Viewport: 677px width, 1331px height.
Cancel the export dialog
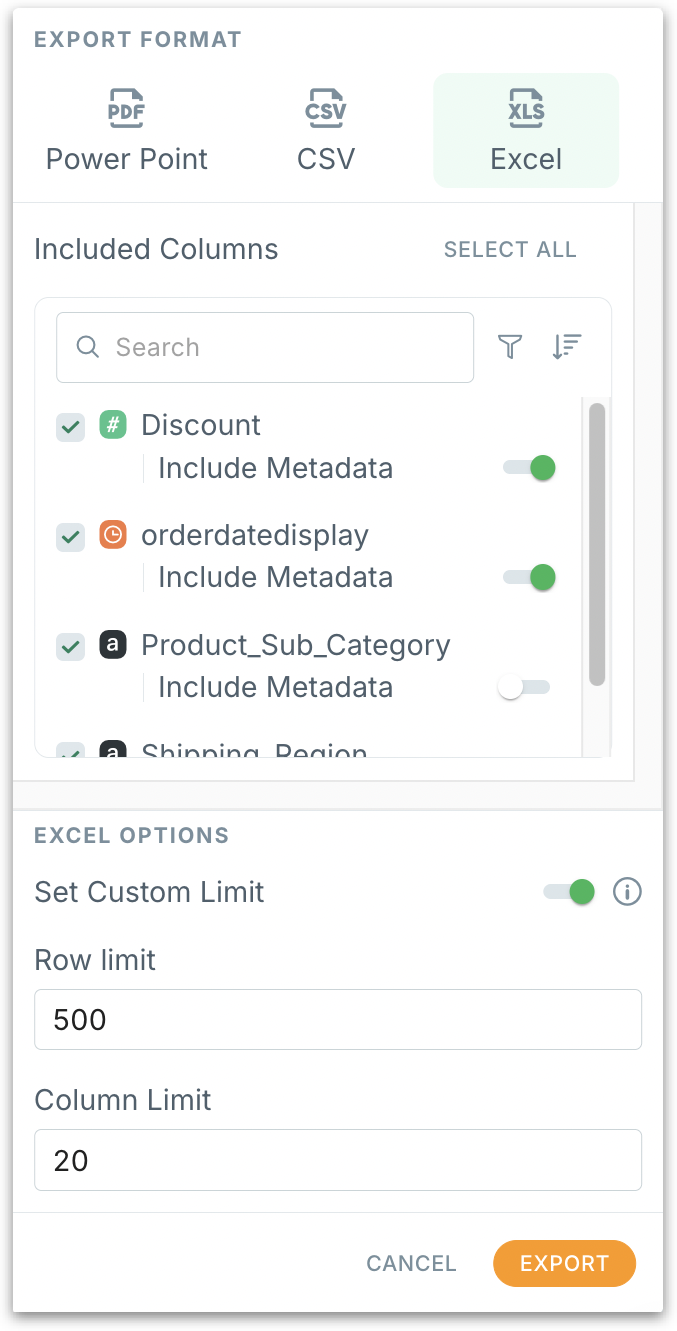tap(411, 1263)
